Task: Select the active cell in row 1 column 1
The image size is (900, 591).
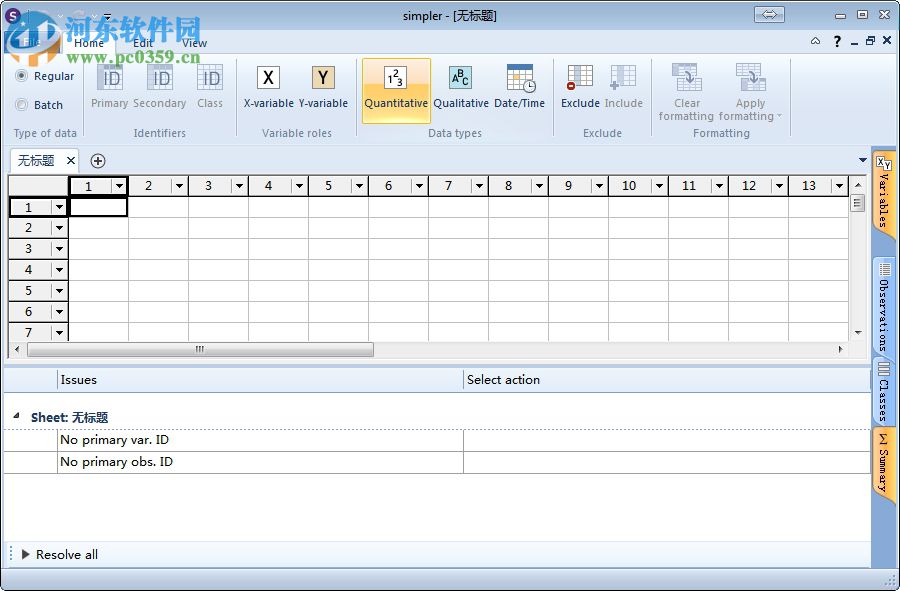Action: pyautogui.click(x=98, y=207)
